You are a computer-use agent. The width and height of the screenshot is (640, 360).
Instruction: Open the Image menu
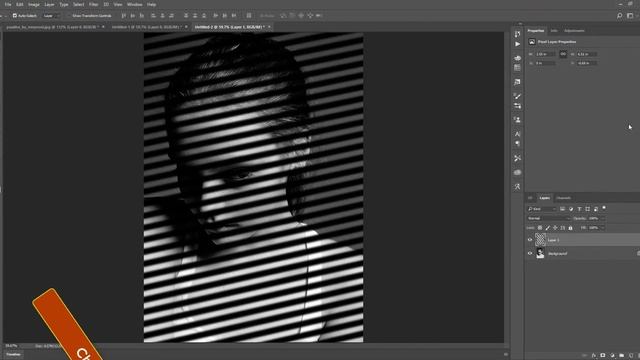(34, 4)
